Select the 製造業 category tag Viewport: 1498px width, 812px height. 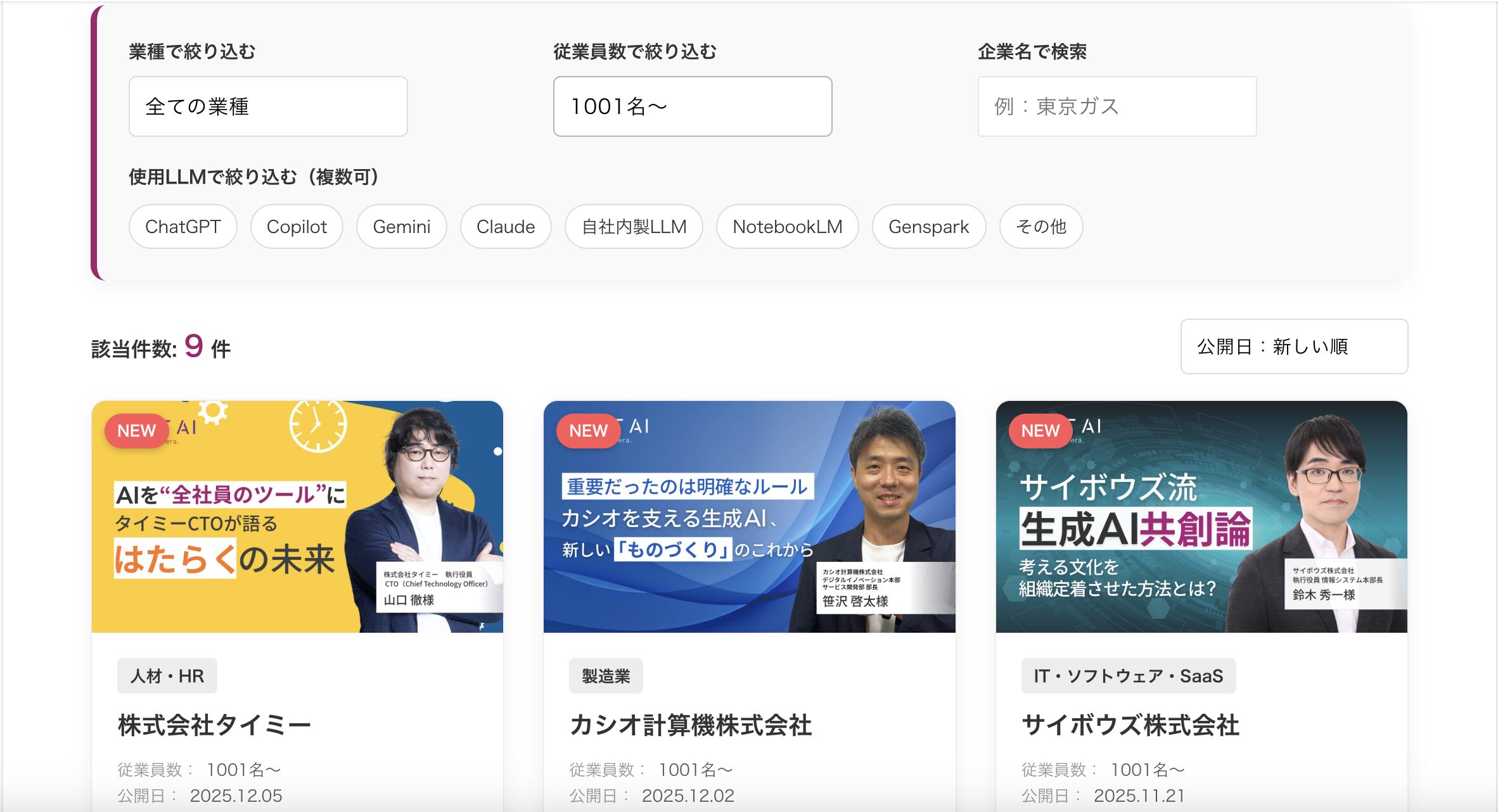606,675
